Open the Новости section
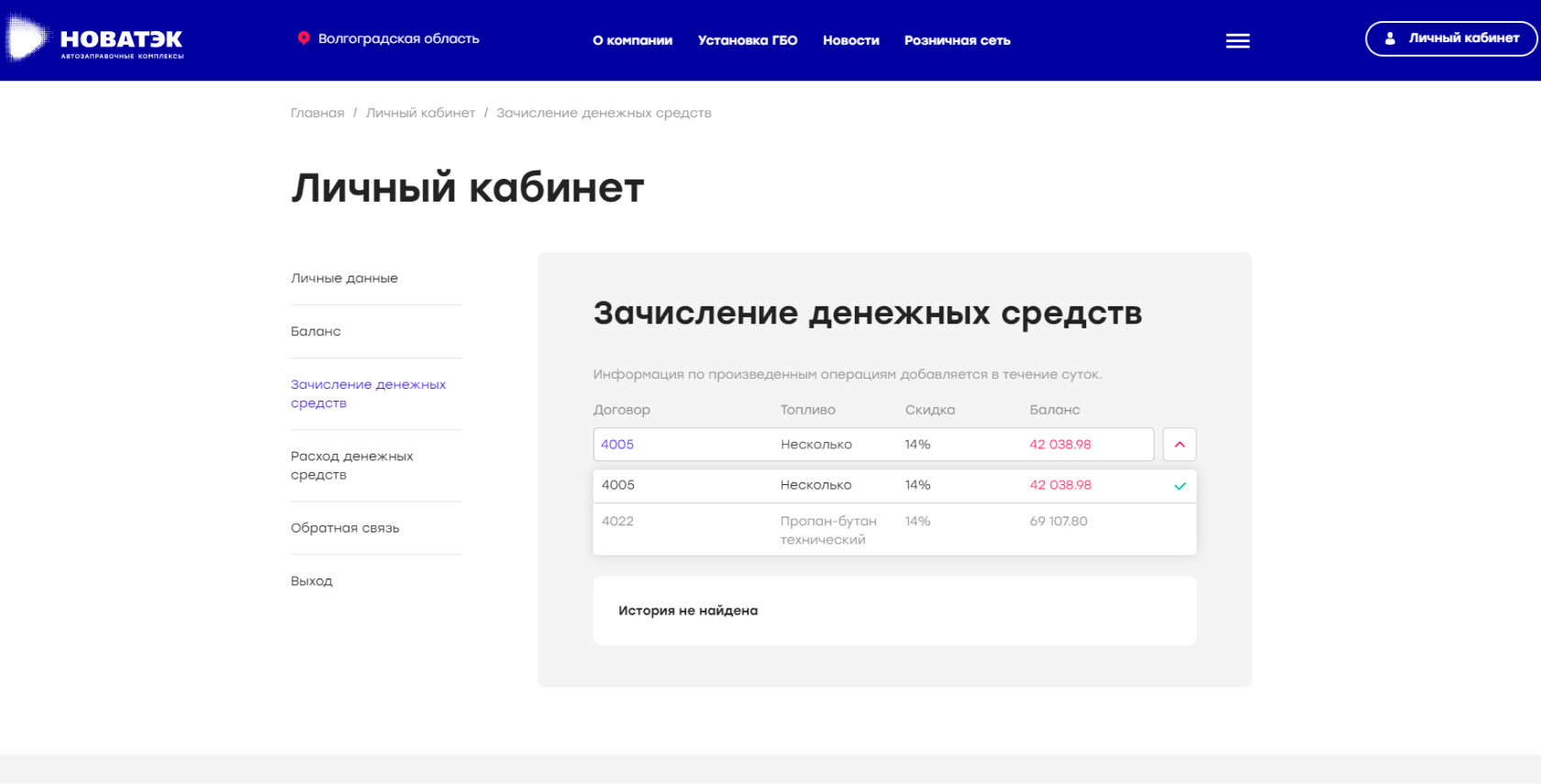 (850, 40)
